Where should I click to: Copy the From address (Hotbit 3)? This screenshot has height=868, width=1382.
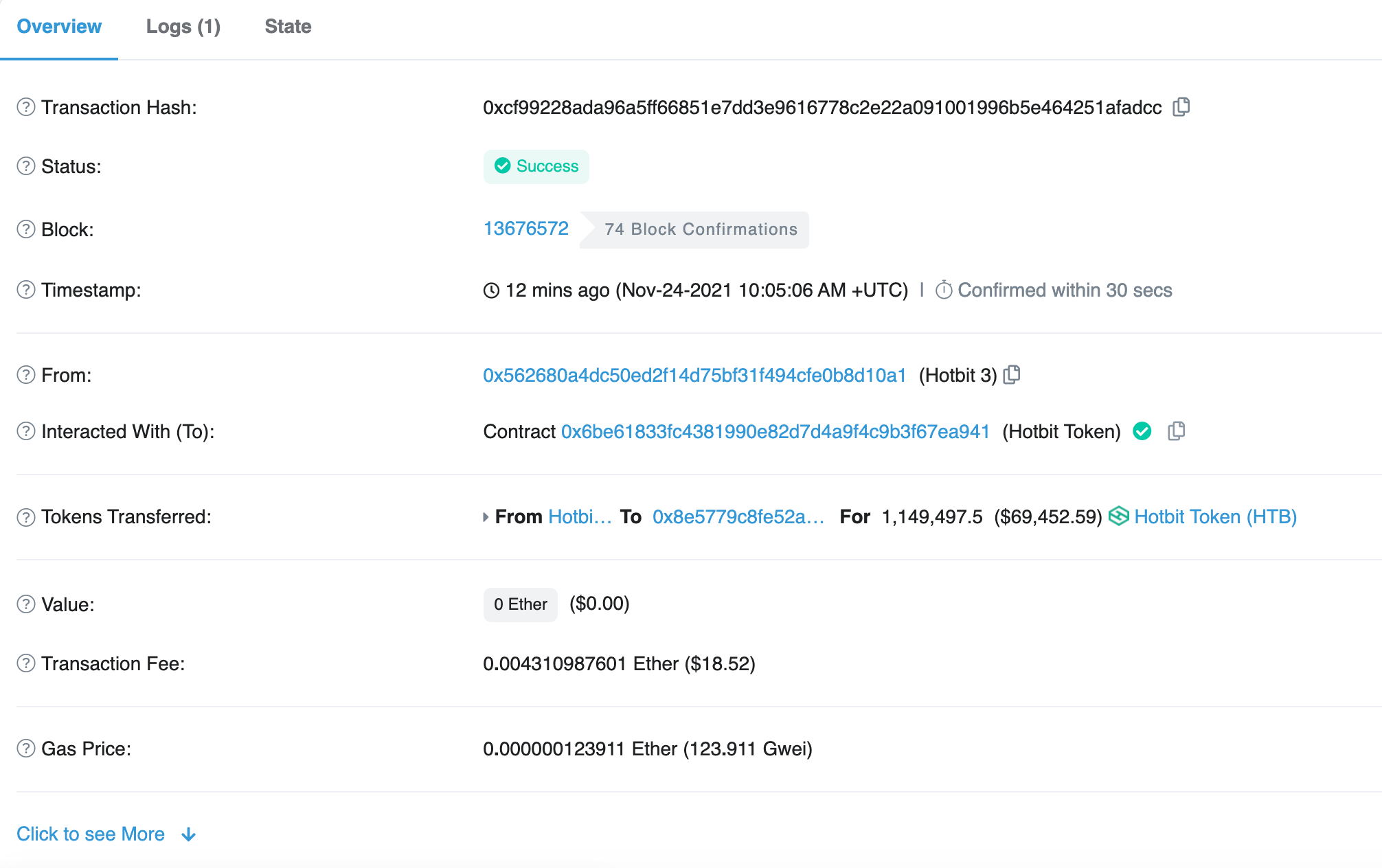click(x=1012, y=375)
